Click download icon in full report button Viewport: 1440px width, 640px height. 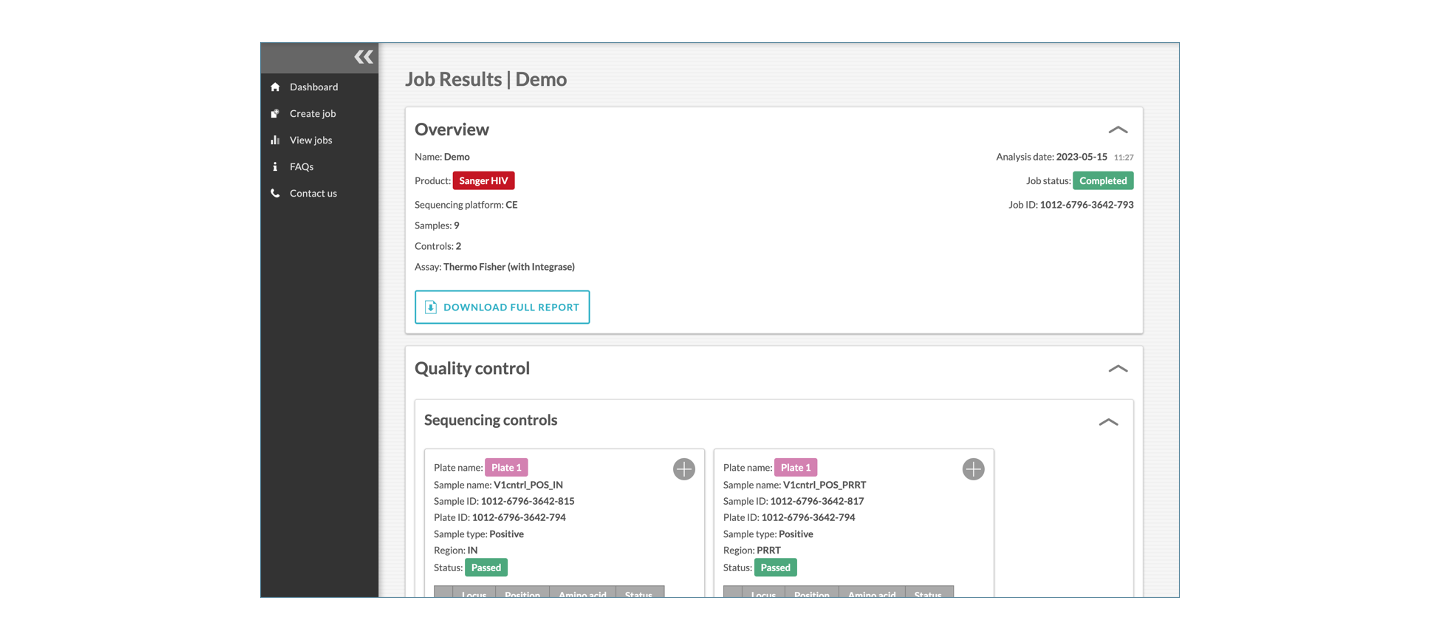[x=431, y=307]
